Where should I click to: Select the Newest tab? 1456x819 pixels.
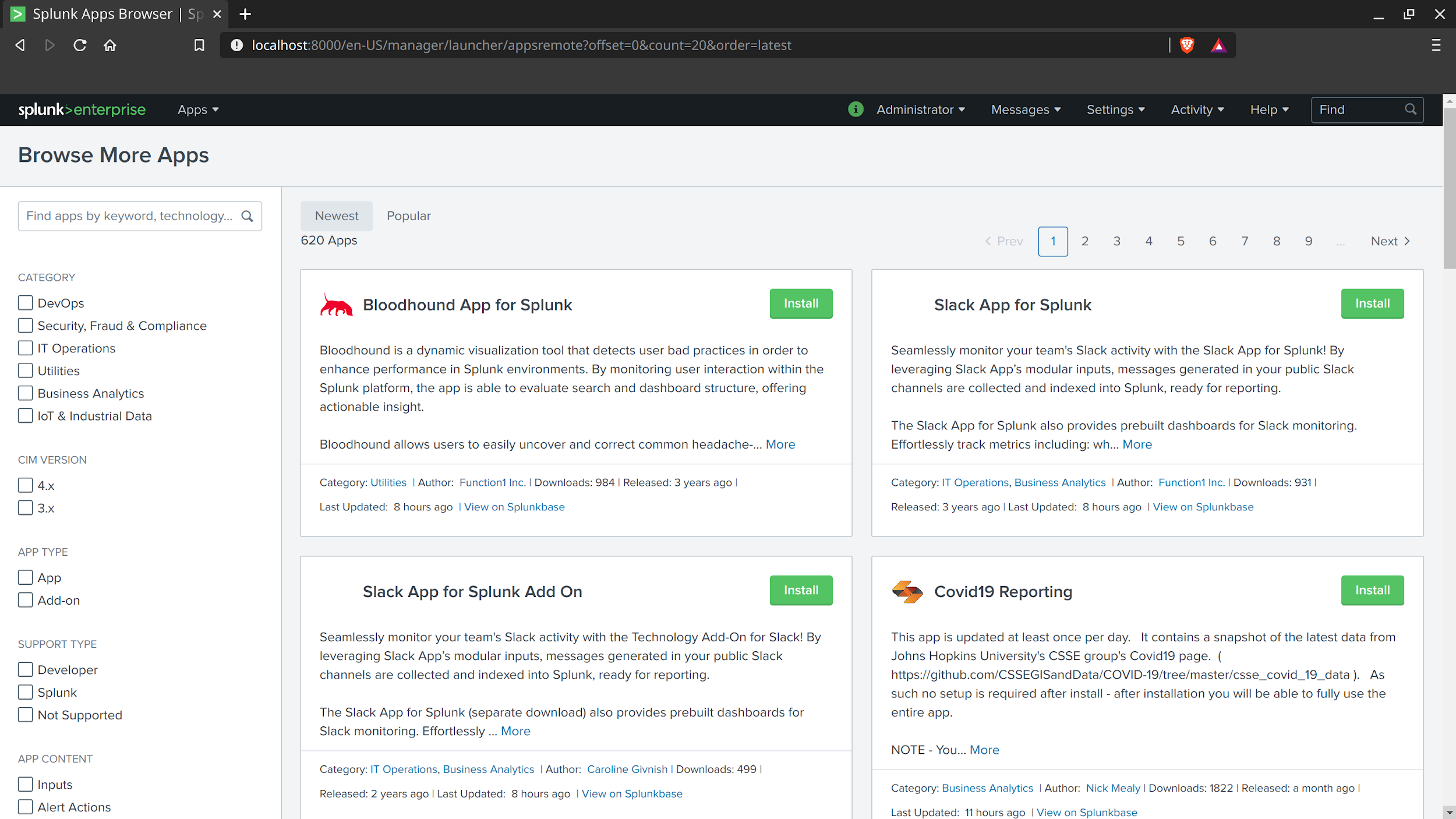pyautogui.click(x=337, y=216)
